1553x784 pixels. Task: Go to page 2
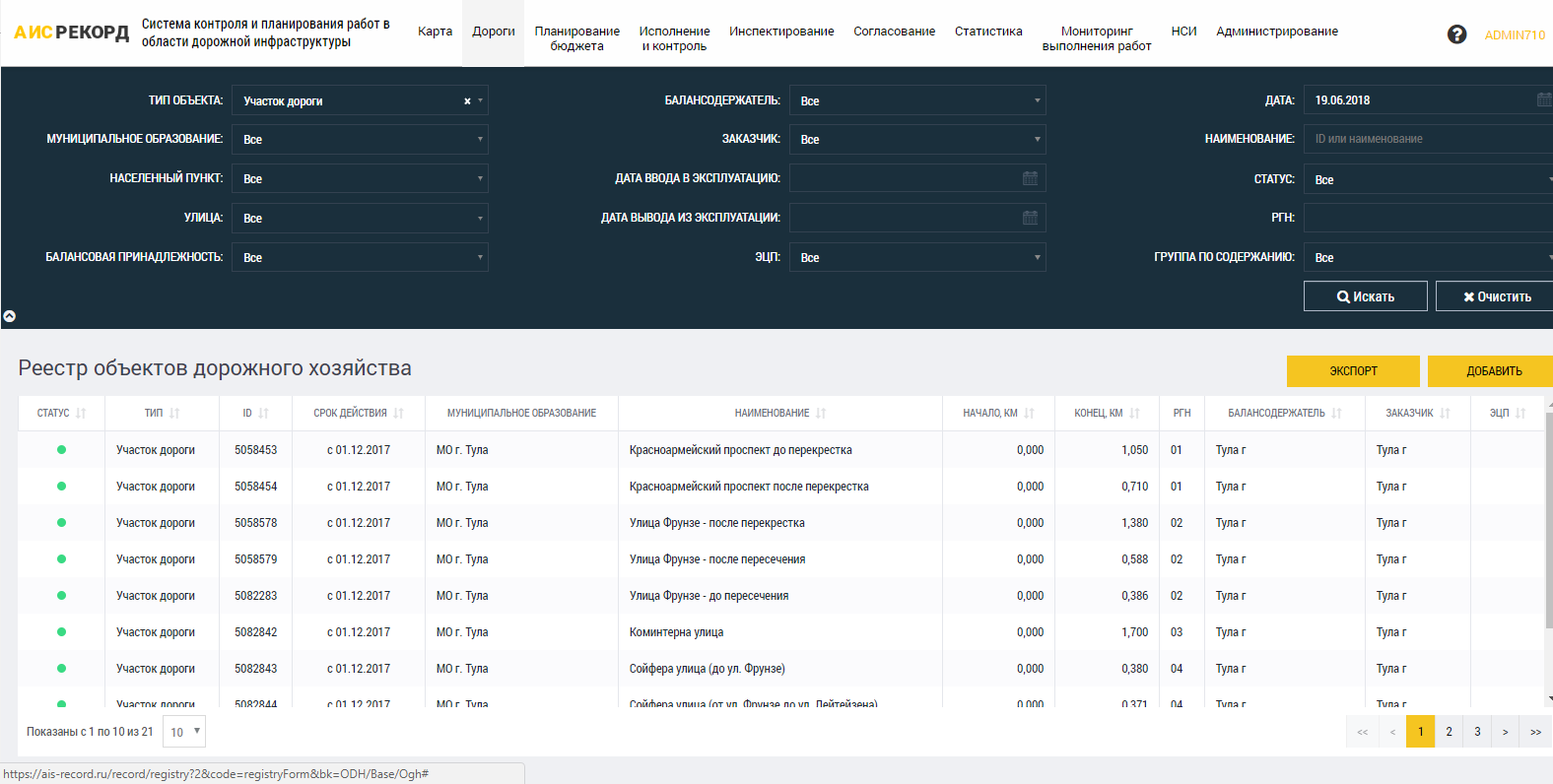pyautogui.click(x=1449, y=732)
